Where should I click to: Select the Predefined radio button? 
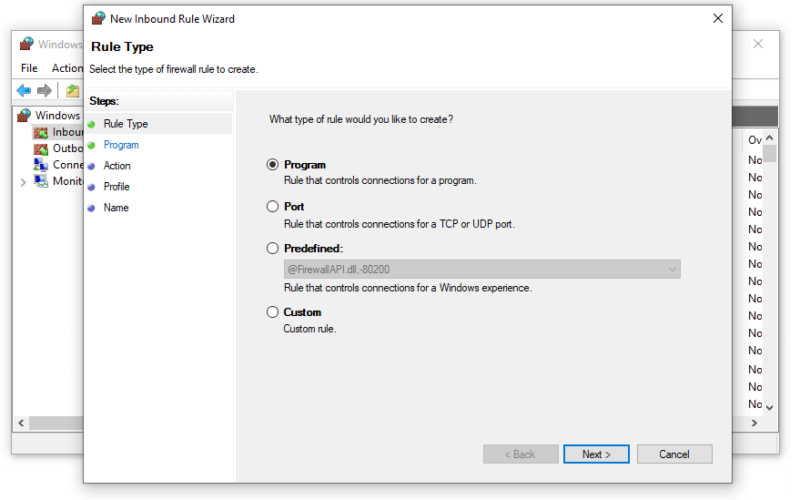coord(272,248)
